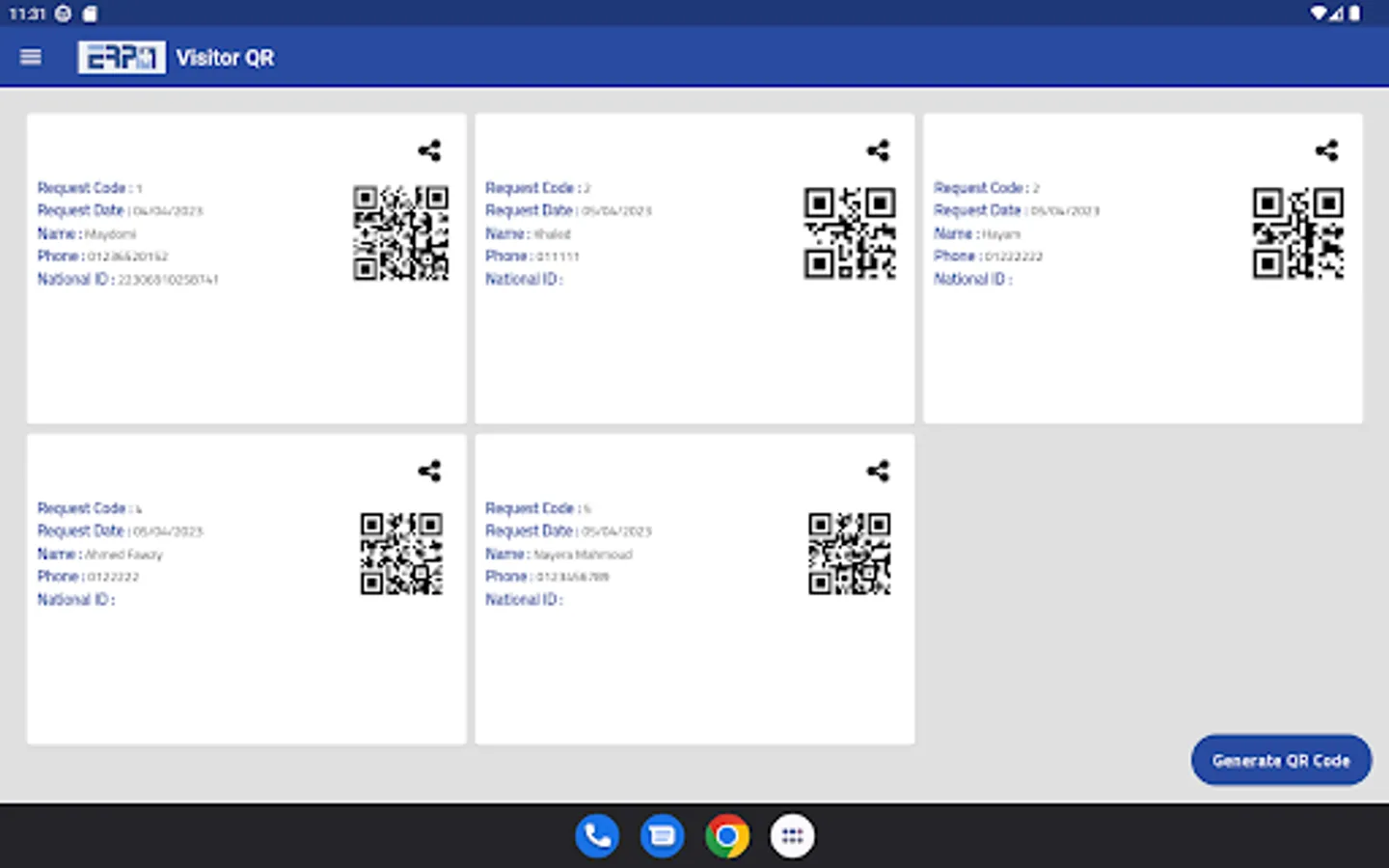
Task: Select the name "Nayera Mahmoud"
Action: tap(583, 555)
